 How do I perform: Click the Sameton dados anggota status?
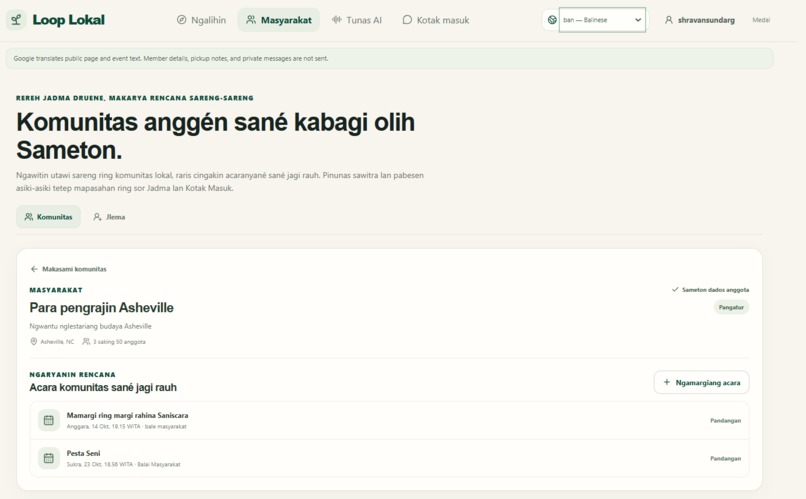pyautogui.click(x=710, y=290)
